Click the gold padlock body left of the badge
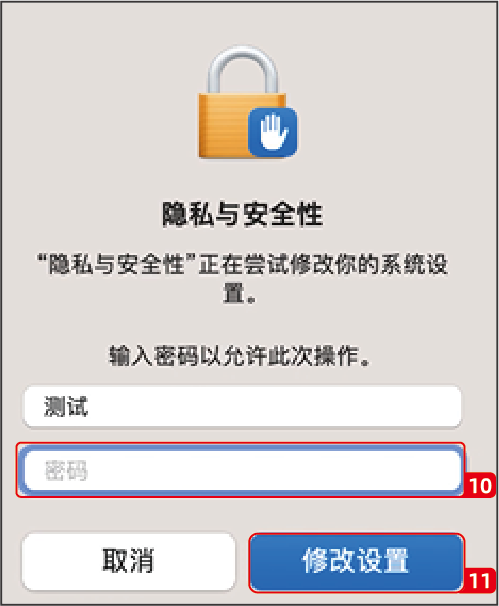 point(222,126)
